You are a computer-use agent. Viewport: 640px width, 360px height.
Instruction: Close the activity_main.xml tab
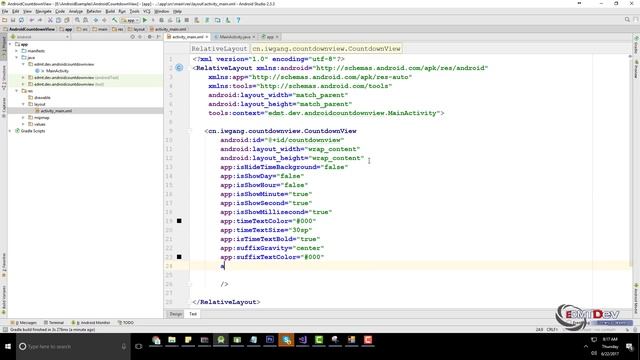pos(207,37)
